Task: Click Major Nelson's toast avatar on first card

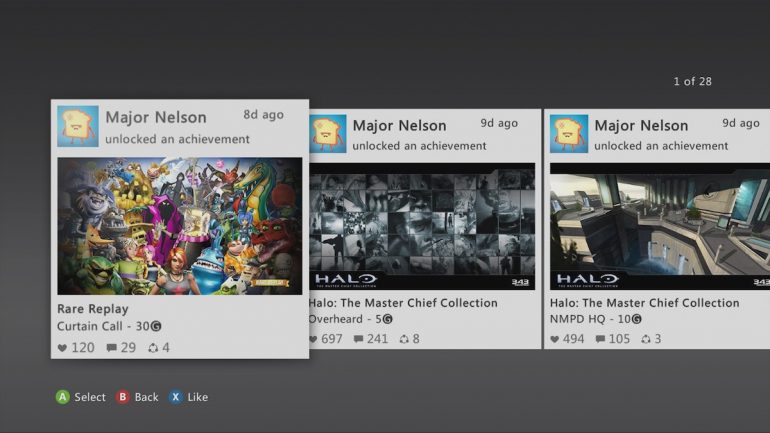Action: pyautogui.click(x=78, y=127)
